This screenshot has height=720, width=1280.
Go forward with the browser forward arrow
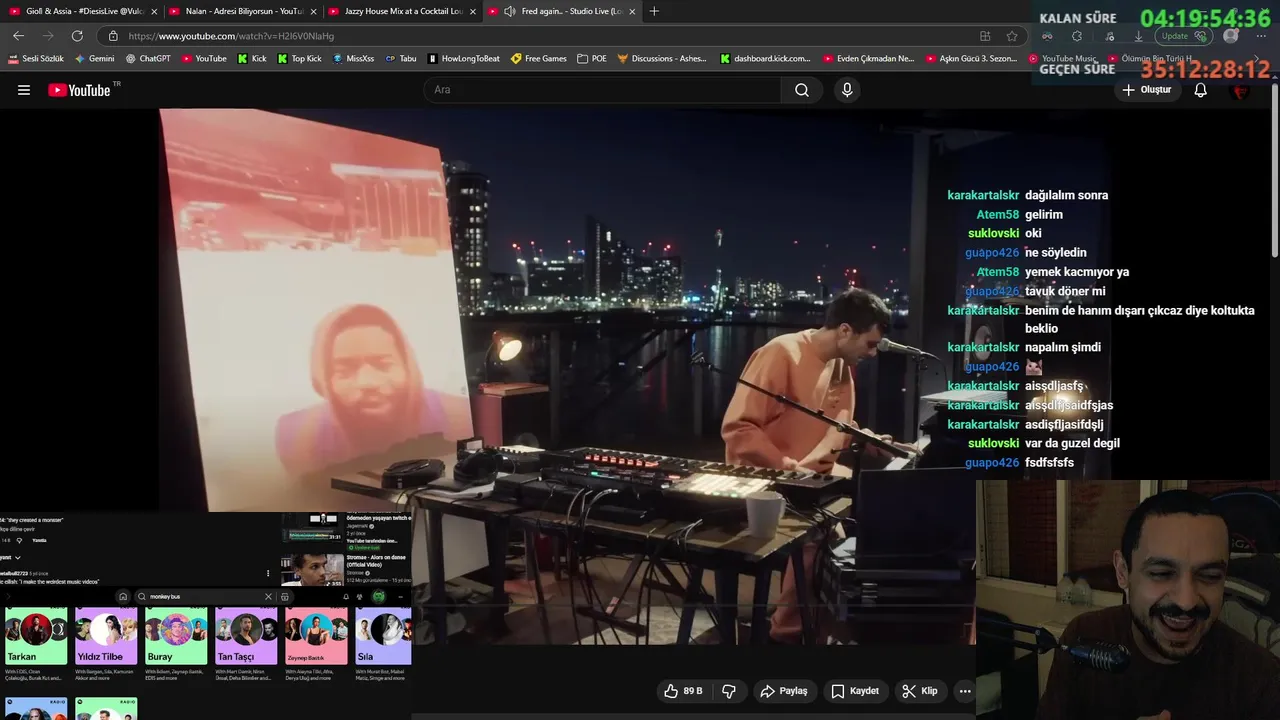tap(47, 36)
